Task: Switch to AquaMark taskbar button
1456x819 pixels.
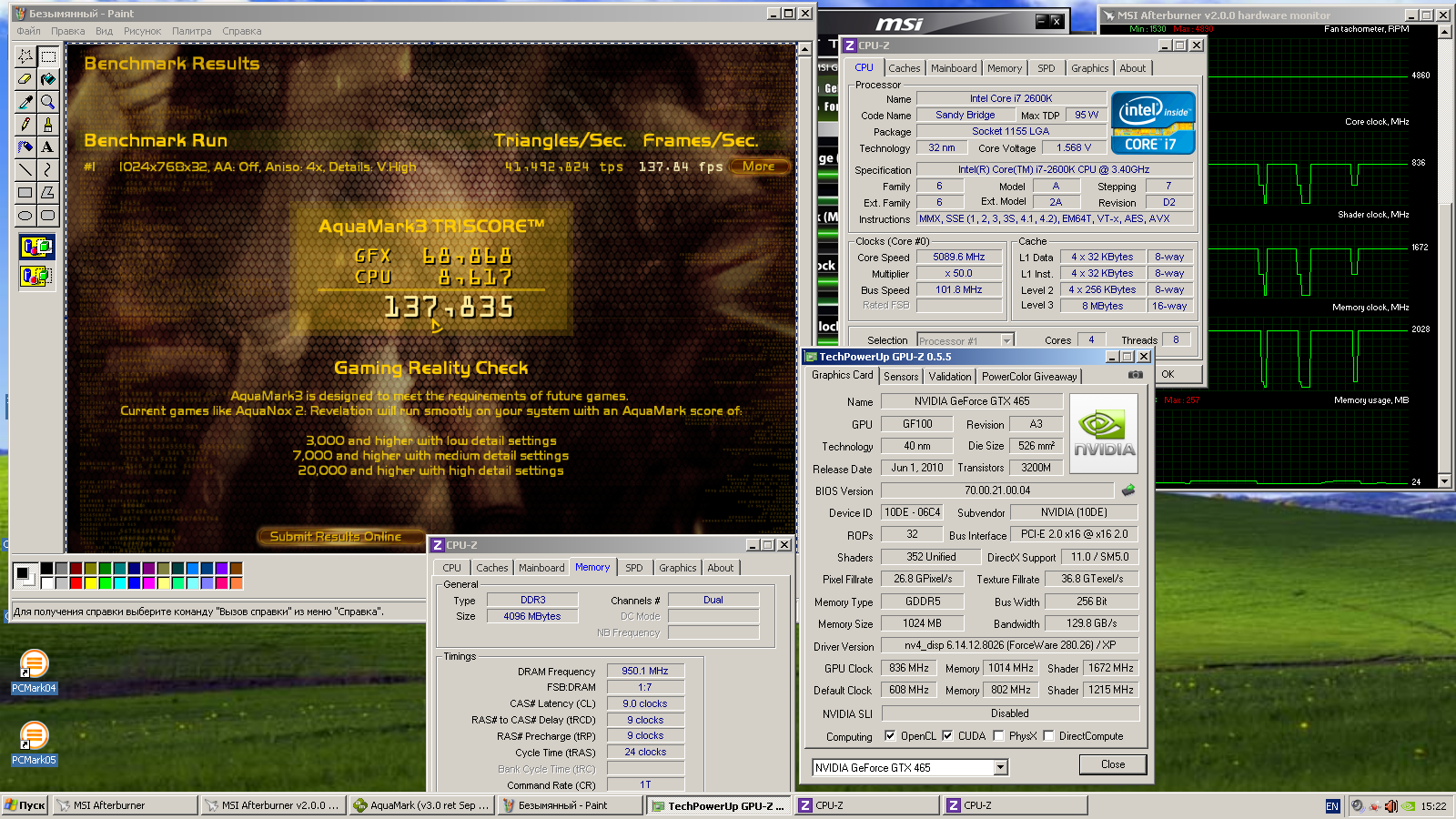Action: (422, 805)
